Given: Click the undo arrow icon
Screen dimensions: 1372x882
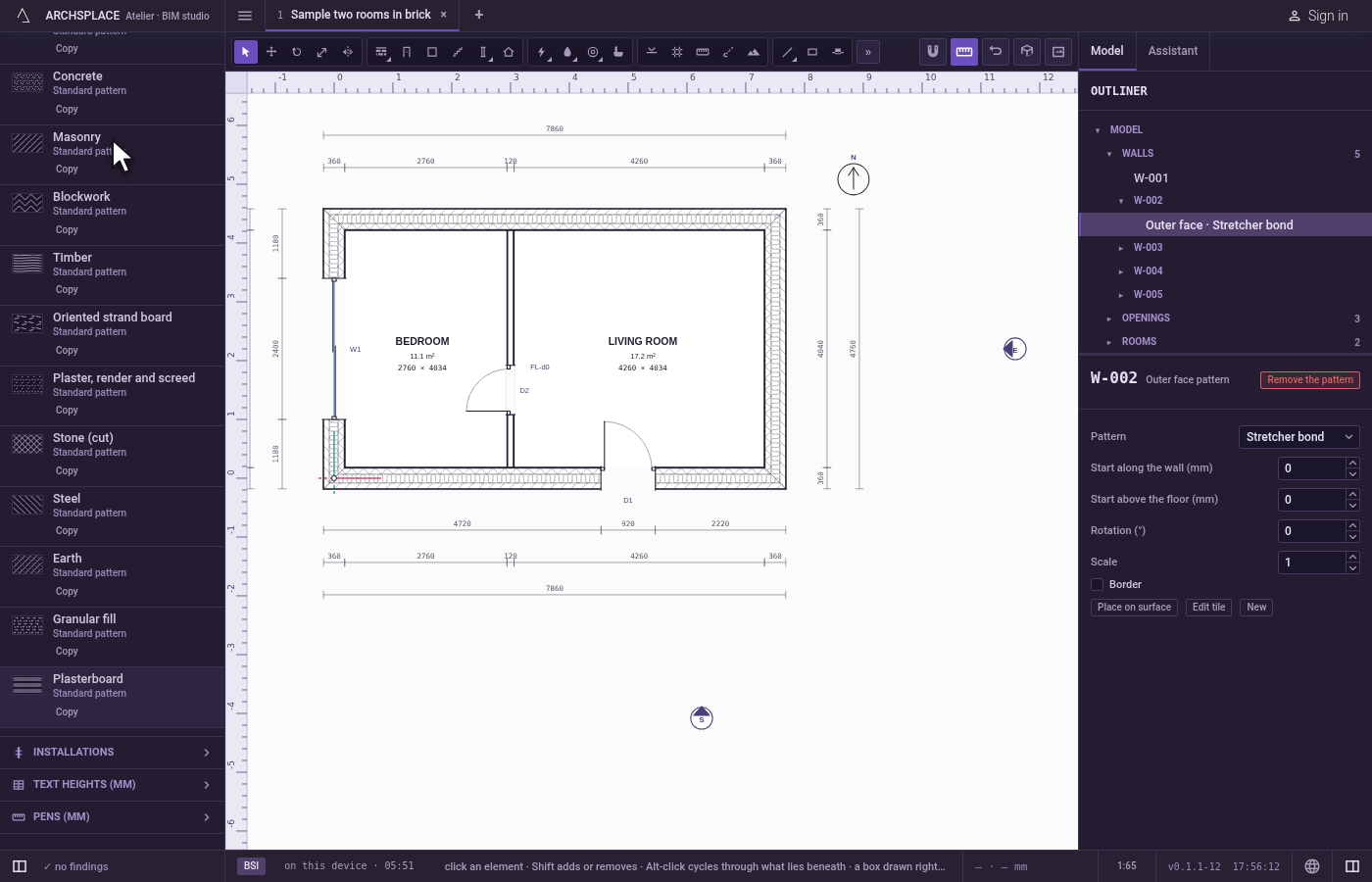Looking at the screenshot, I should click(996, 52).
